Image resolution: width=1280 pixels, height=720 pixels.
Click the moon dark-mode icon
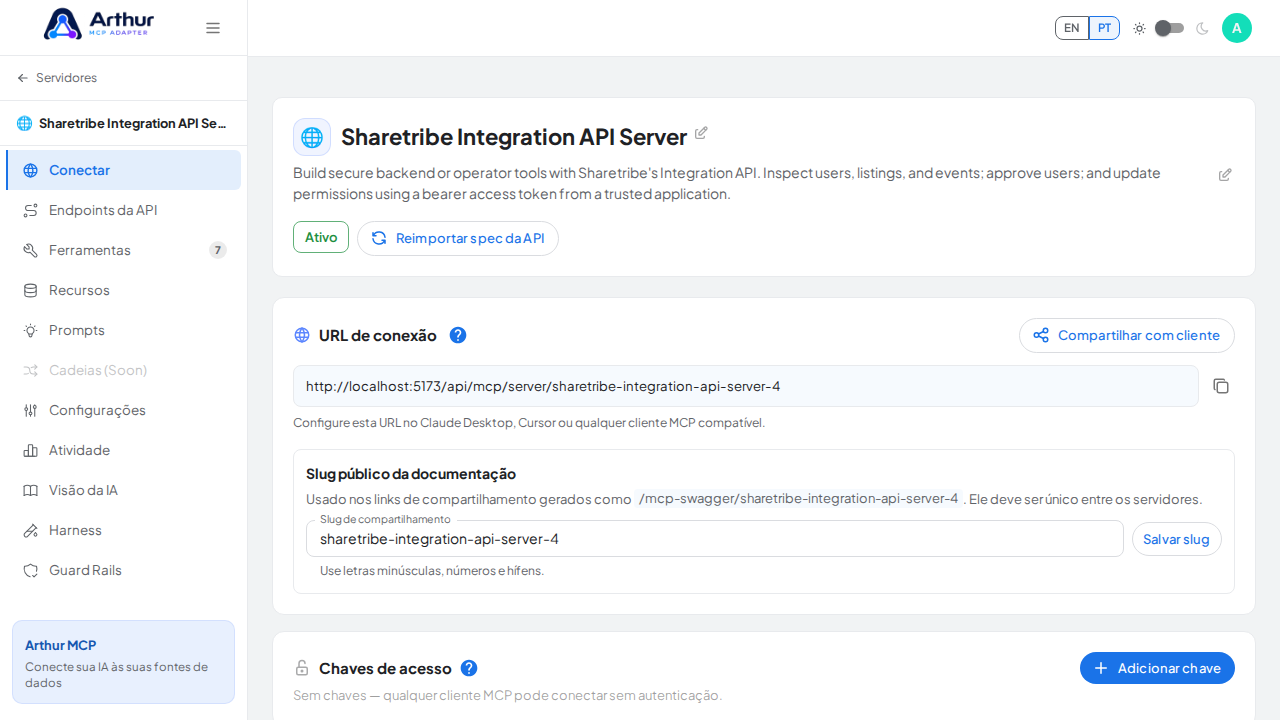pyautogui.click(x=1202, y=28)
